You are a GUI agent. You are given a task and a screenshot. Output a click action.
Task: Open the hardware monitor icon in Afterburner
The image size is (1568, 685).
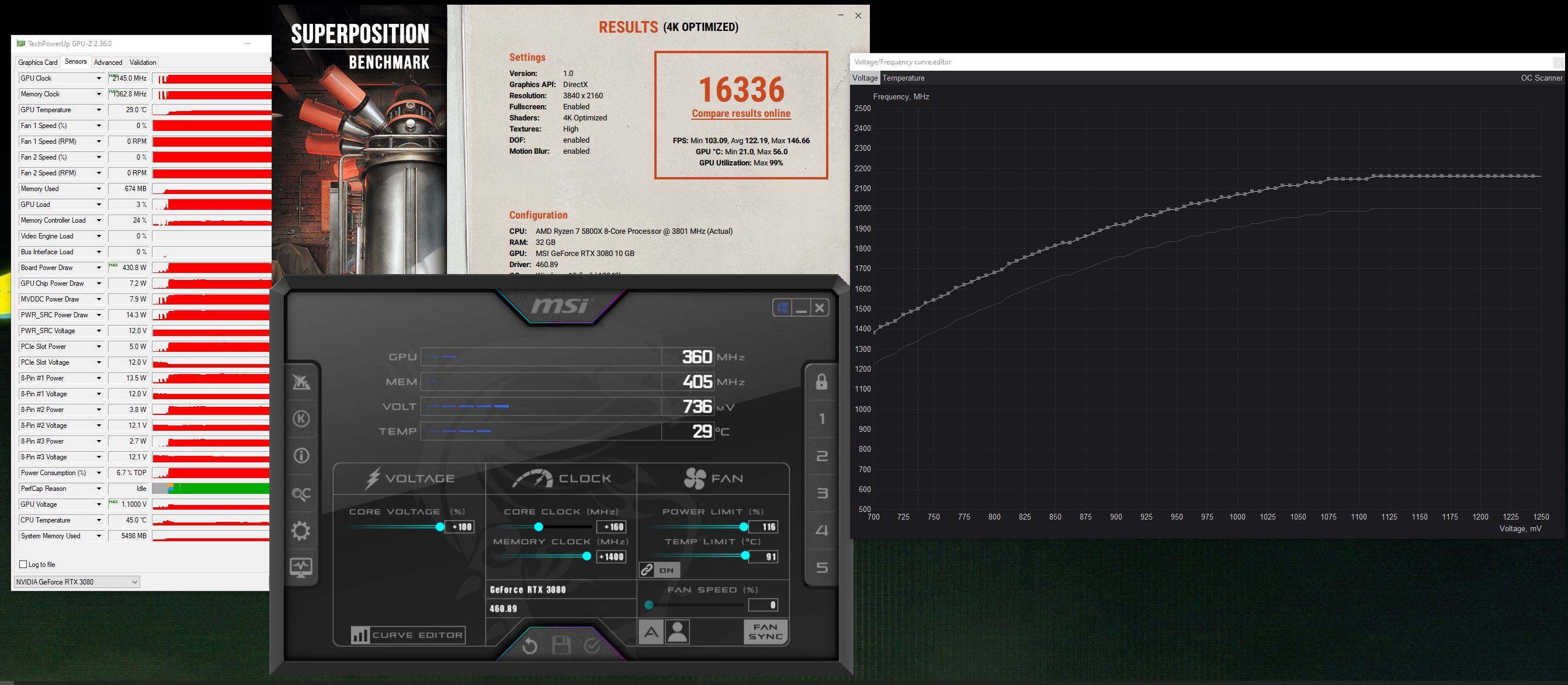pyautogui.click(x=301, y=568)
